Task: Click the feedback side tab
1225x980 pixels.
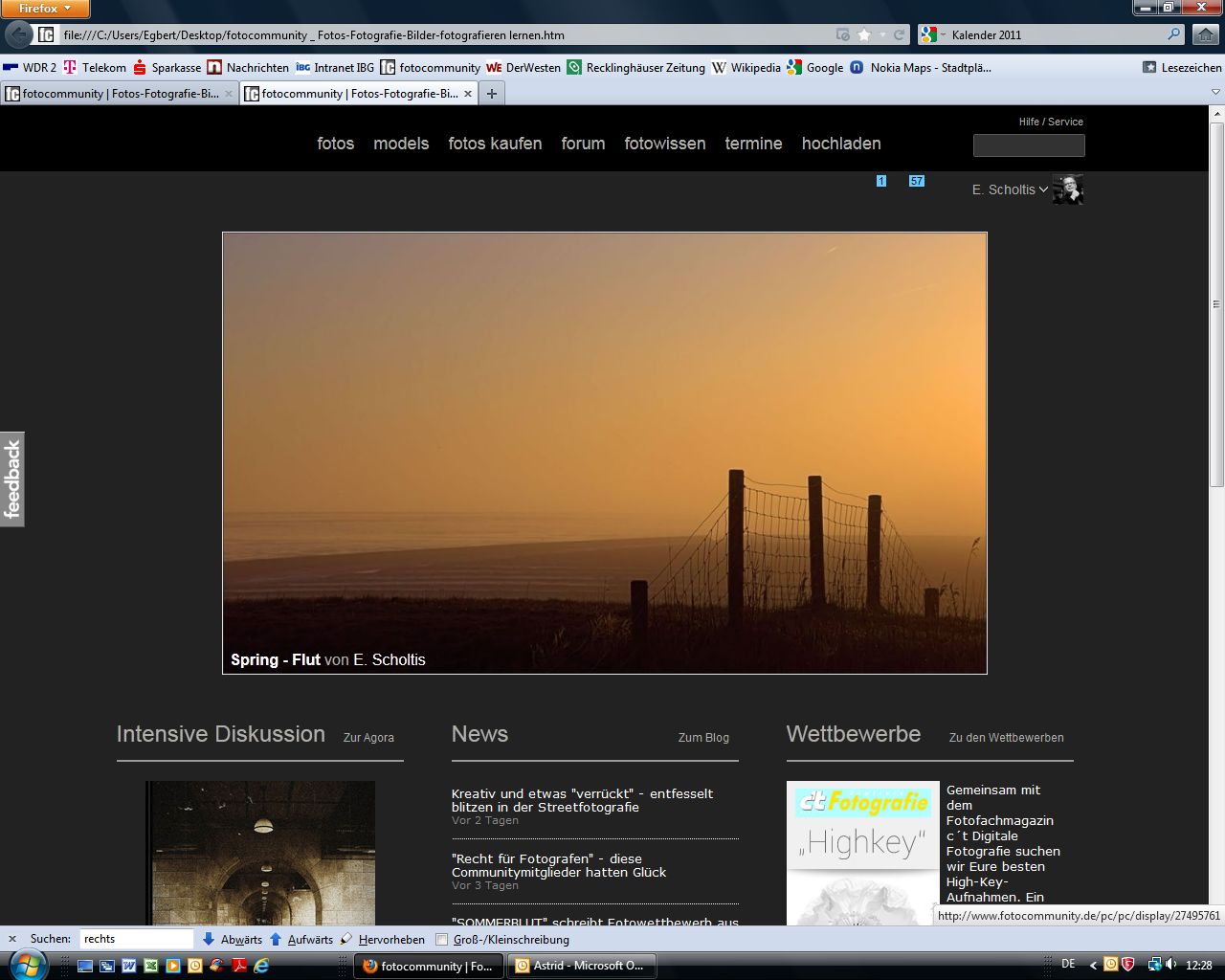Action: point(12,479)
